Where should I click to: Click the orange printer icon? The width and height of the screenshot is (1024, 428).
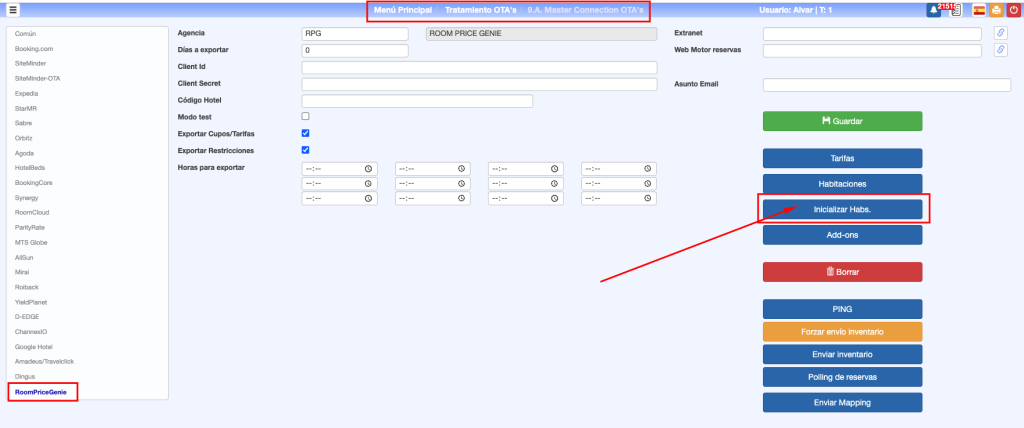[x=996, y=10]
